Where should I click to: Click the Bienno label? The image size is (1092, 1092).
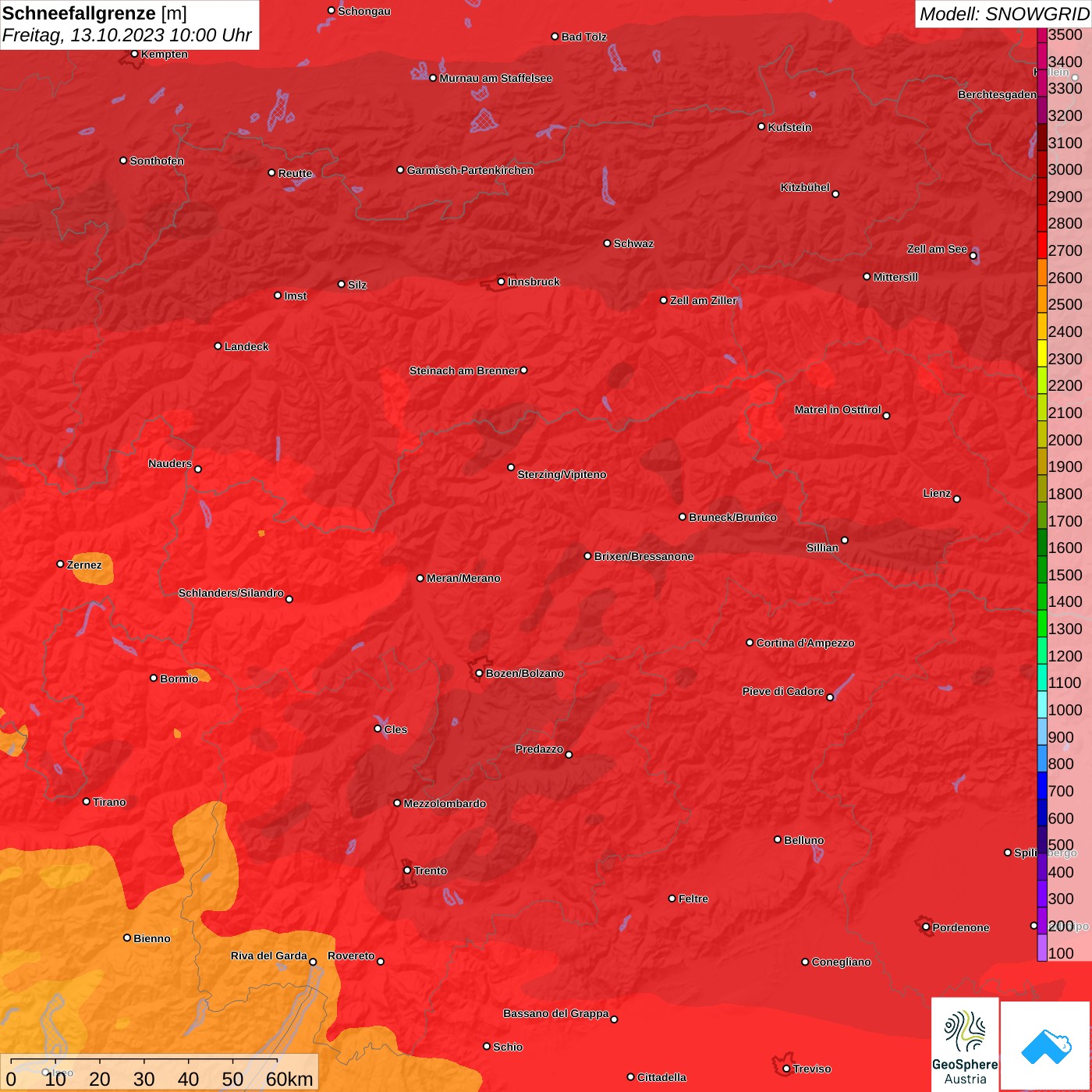click(151, 938)
